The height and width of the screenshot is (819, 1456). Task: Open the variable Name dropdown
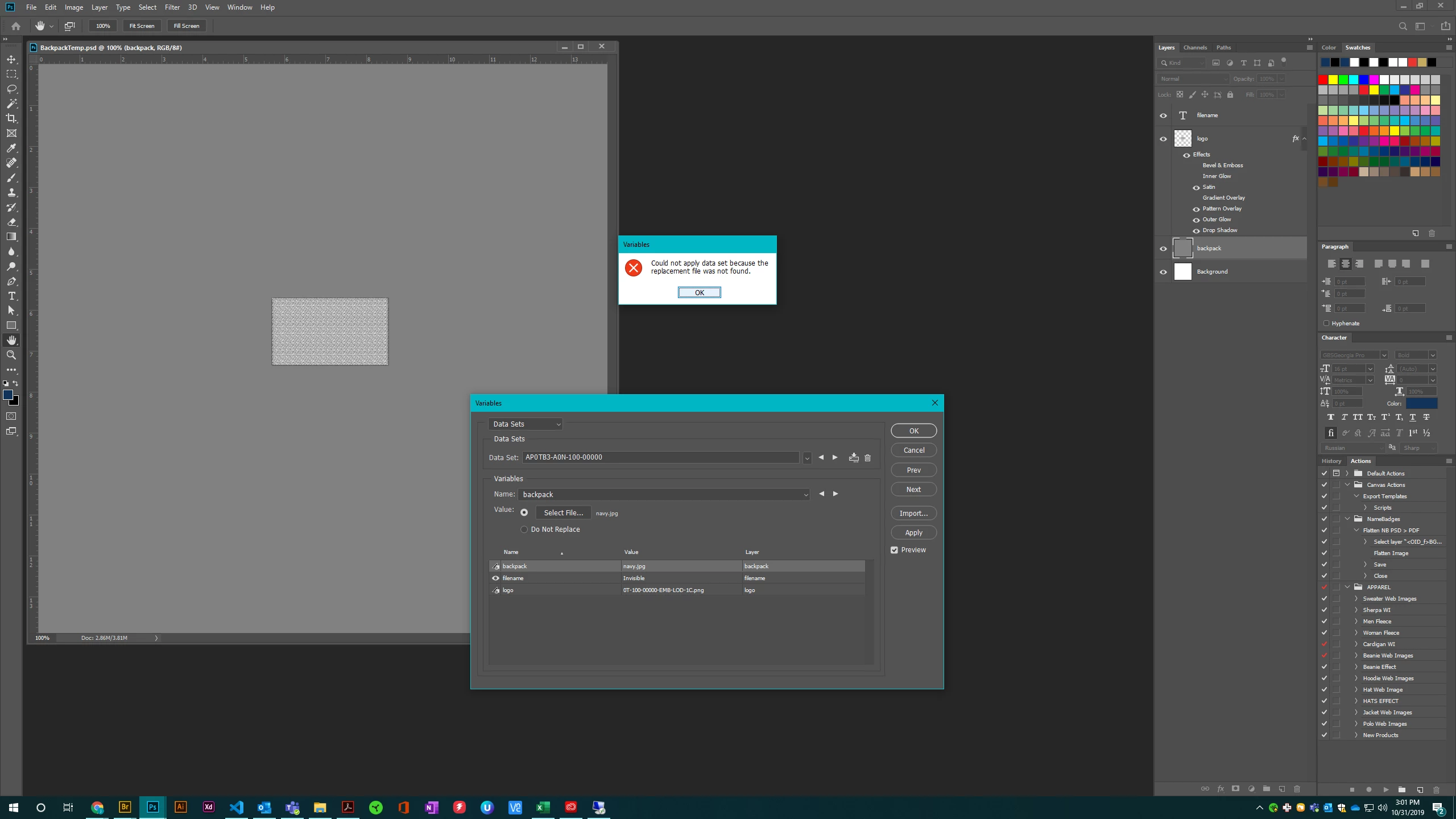[x=805, y=495]
